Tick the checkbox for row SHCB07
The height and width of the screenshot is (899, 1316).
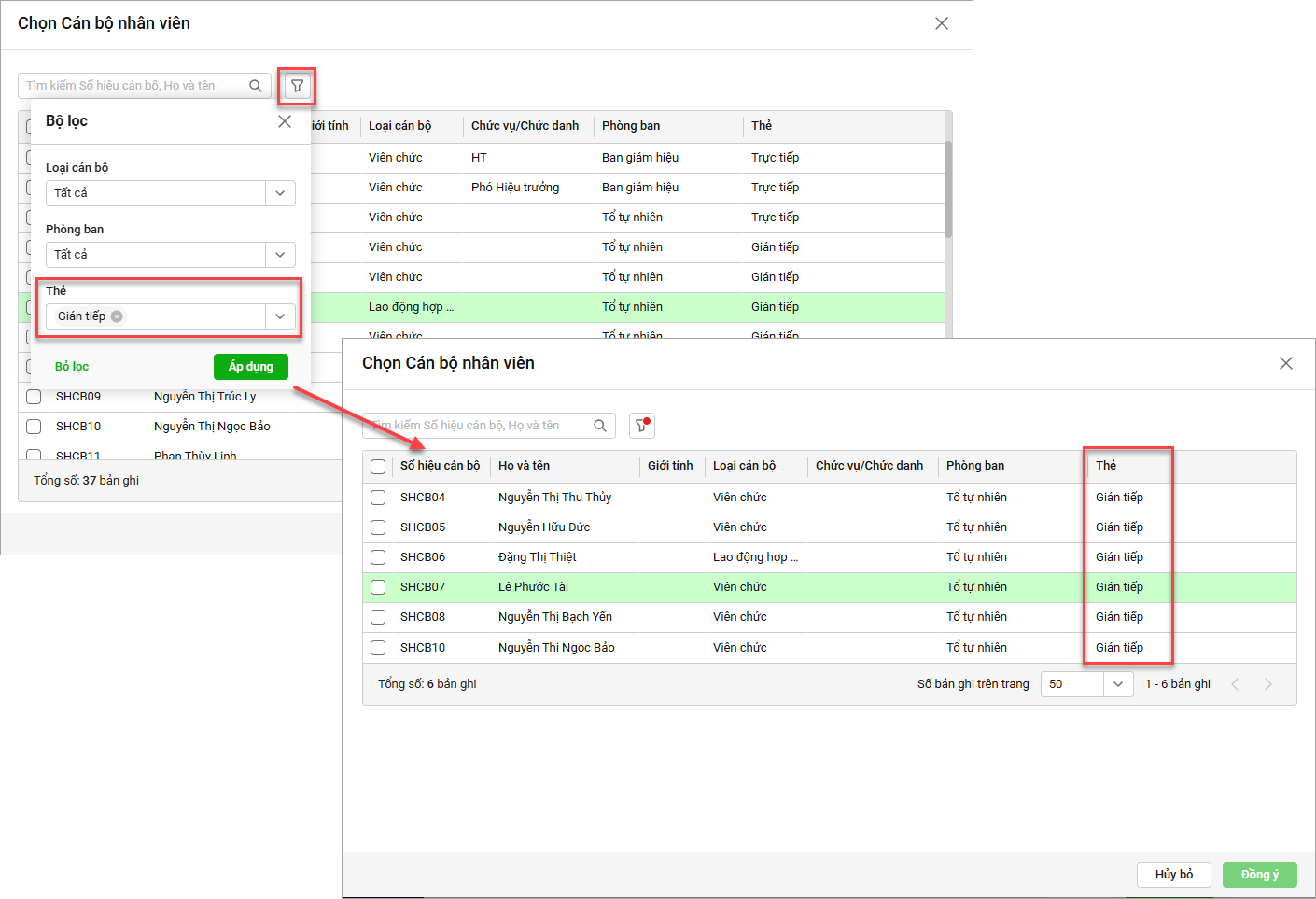click(x=378, y=587)
